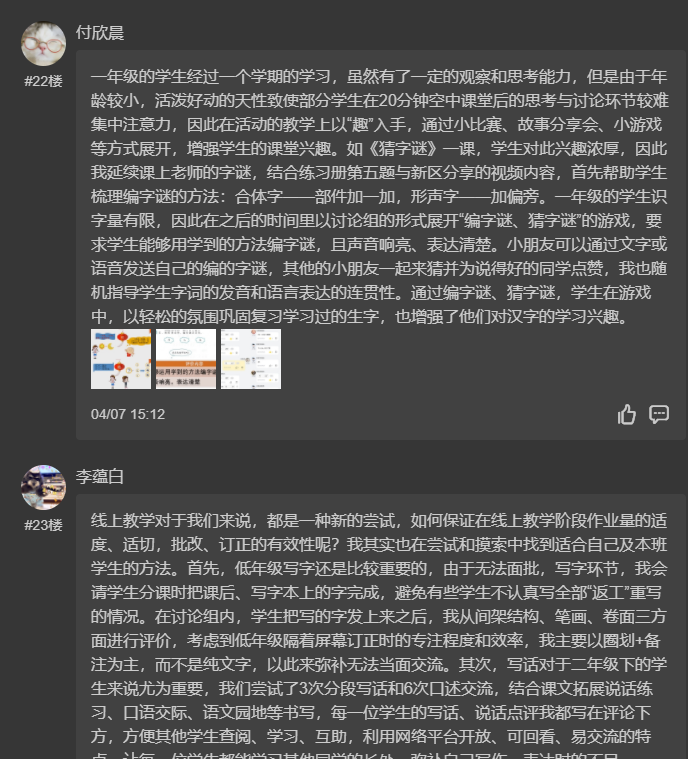Open third attached chat screenshot thumbnail
The image size is (688, 759).
click(251, 359)
